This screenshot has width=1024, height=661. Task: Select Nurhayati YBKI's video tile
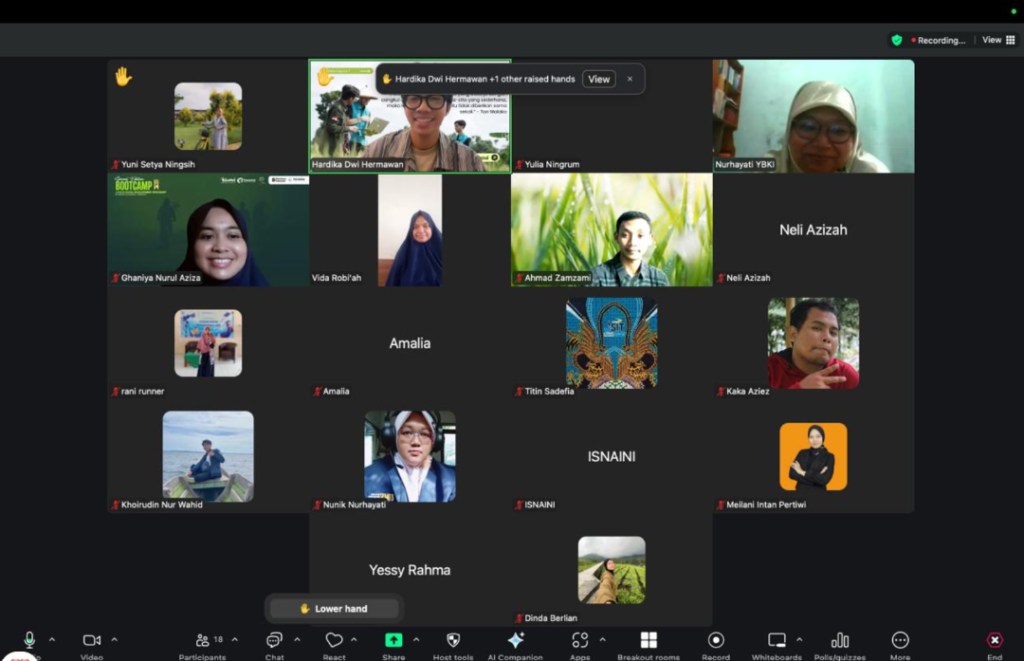(x=813, y=116)
